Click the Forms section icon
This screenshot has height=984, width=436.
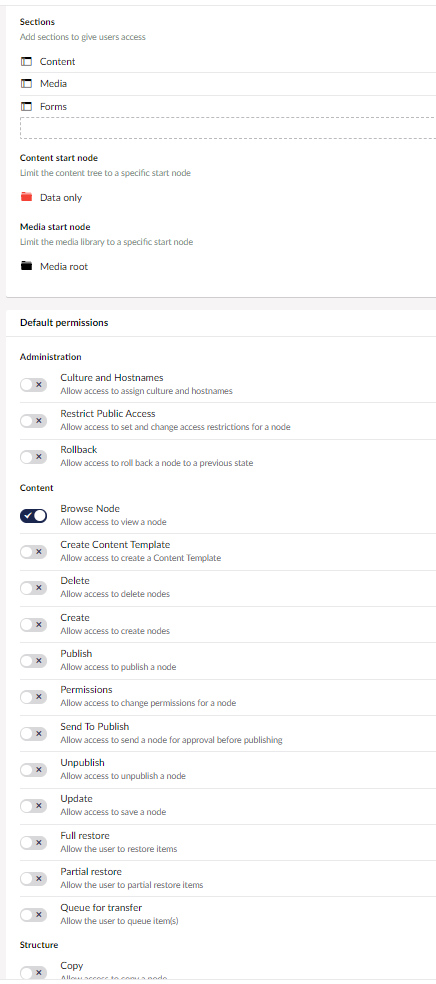pyautogui.click(x=26, y=107)
